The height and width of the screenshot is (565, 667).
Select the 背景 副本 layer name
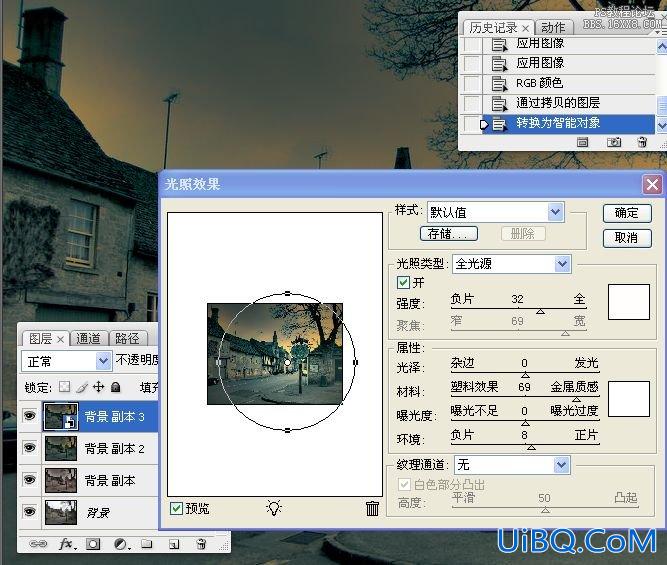(x=110, y=480)
